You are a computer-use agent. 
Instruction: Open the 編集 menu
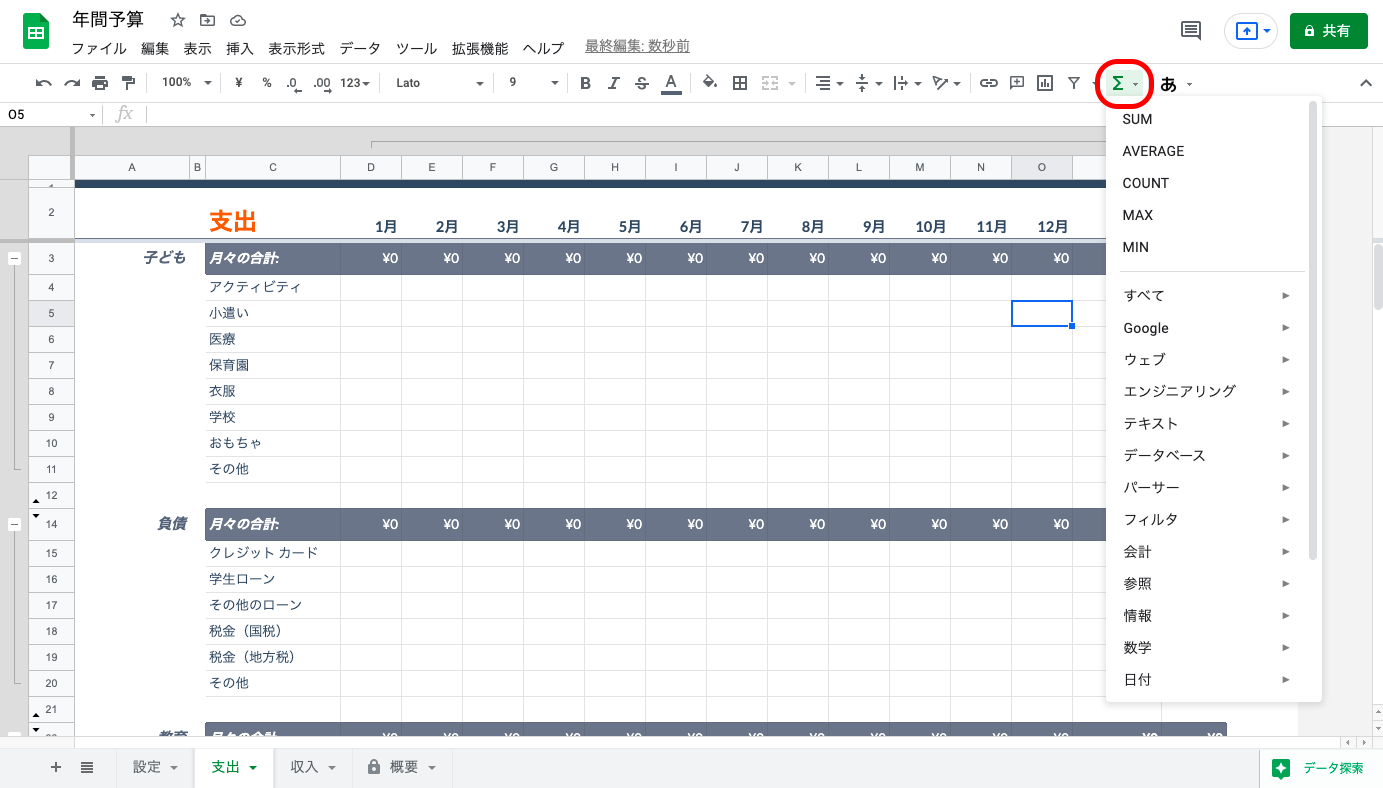coord(155,48)
